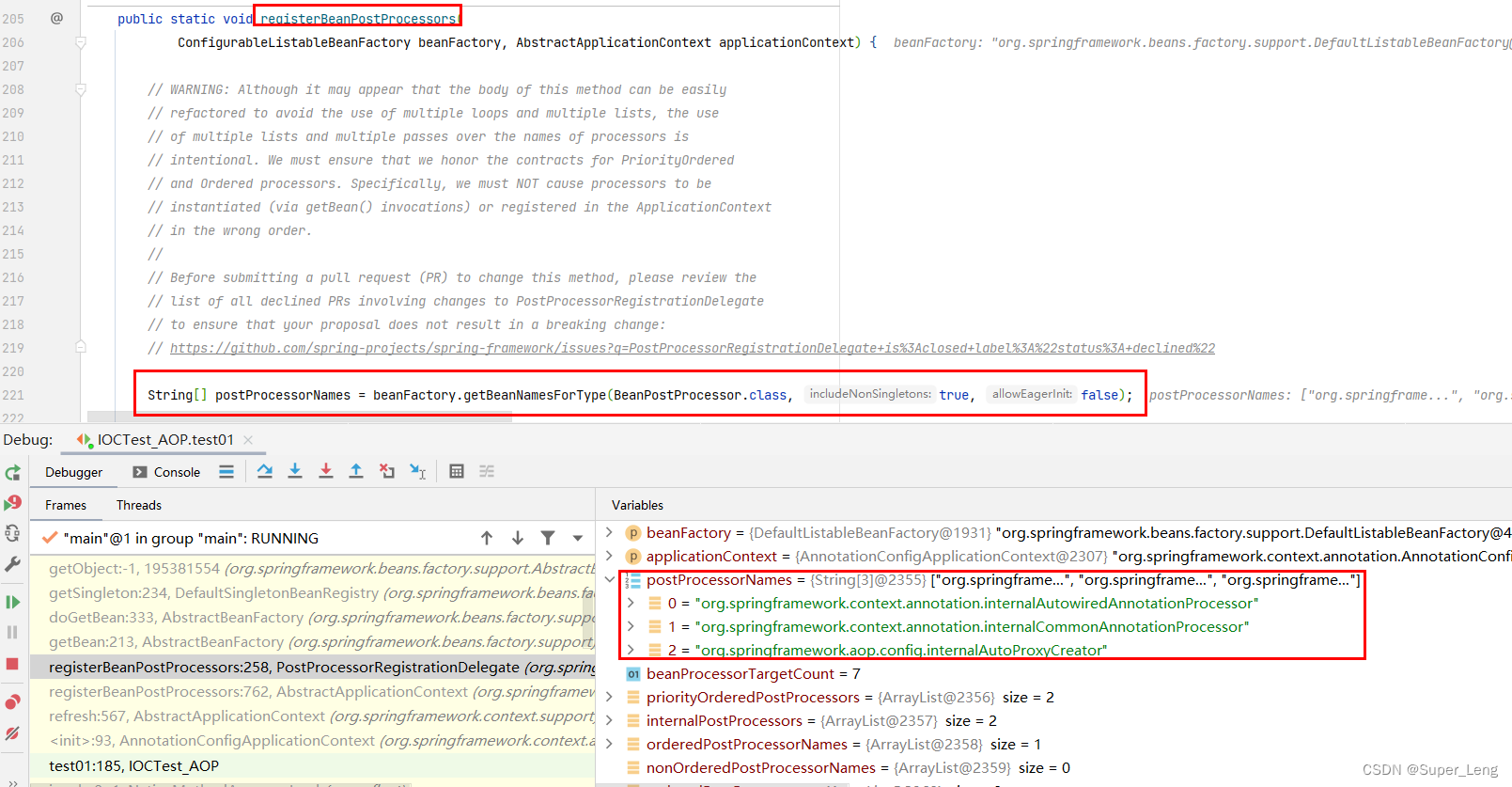The image size is (1512, 787).
Task: Select the getBean:213 stack frame
Action: [x=313, y=642]
